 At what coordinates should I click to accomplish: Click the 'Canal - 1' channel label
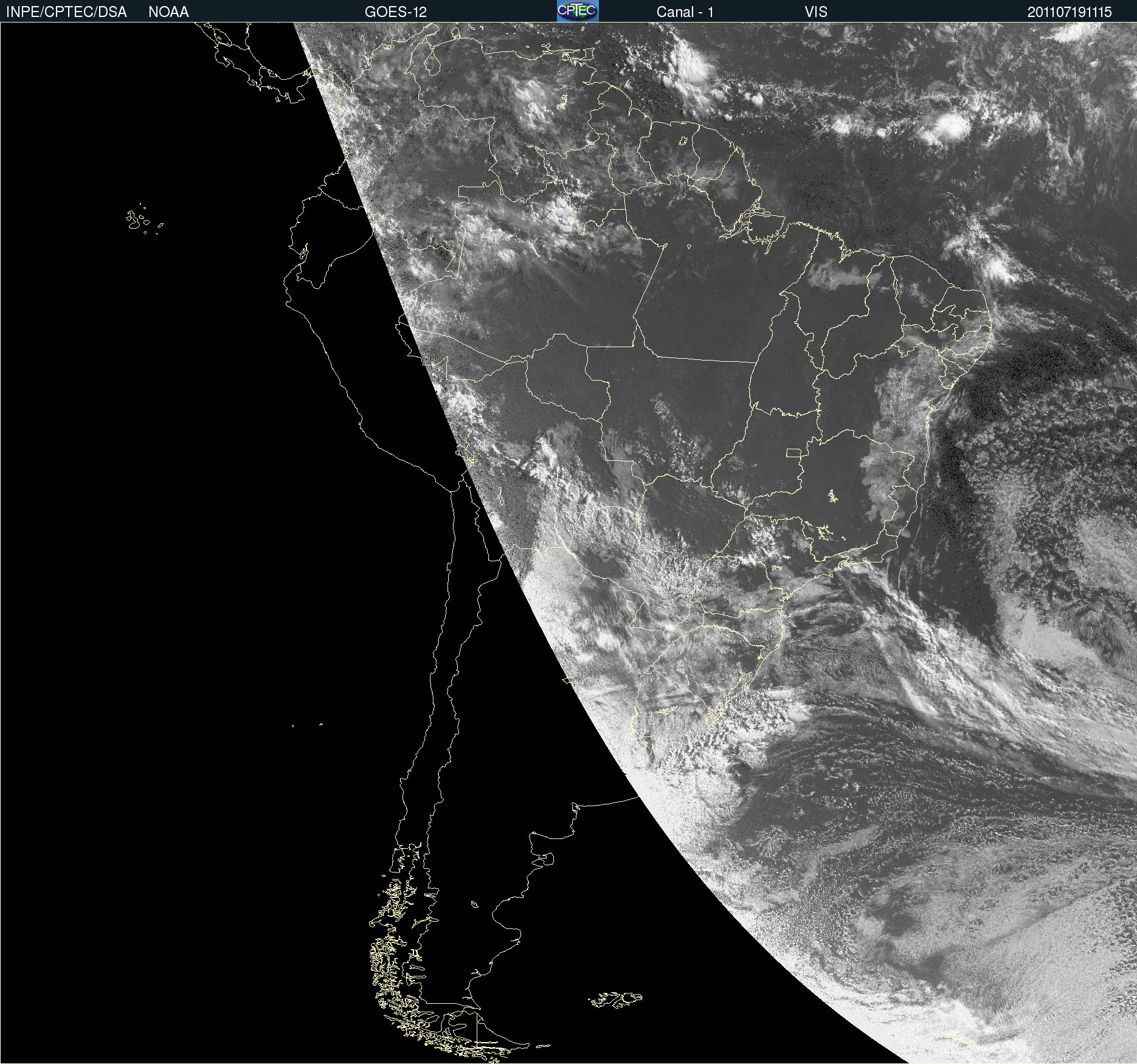click(685, 12)
